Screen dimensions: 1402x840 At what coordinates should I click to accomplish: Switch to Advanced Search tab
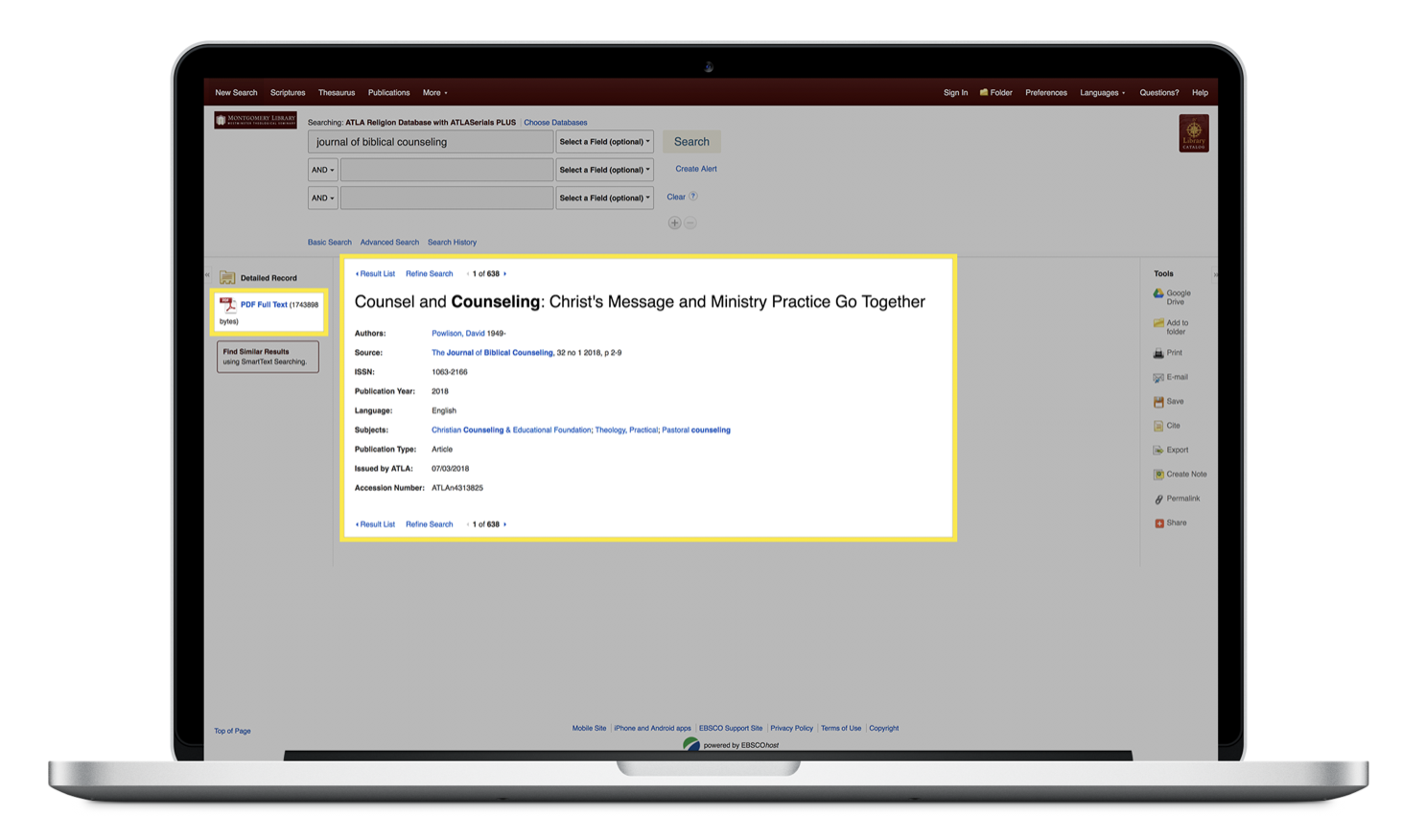(x=389, y=243)
